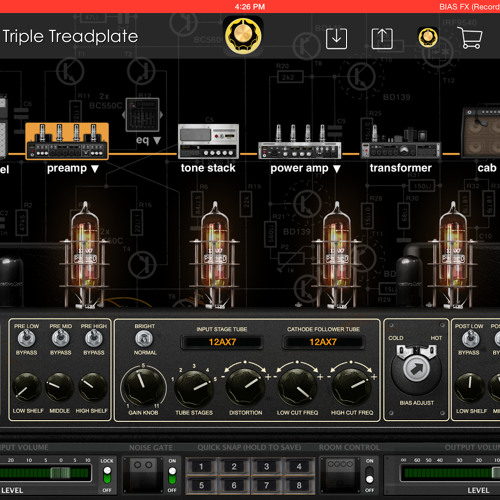Select the transformer module icon
Viewport: 500px width, 500px height.
pos(400,142)
